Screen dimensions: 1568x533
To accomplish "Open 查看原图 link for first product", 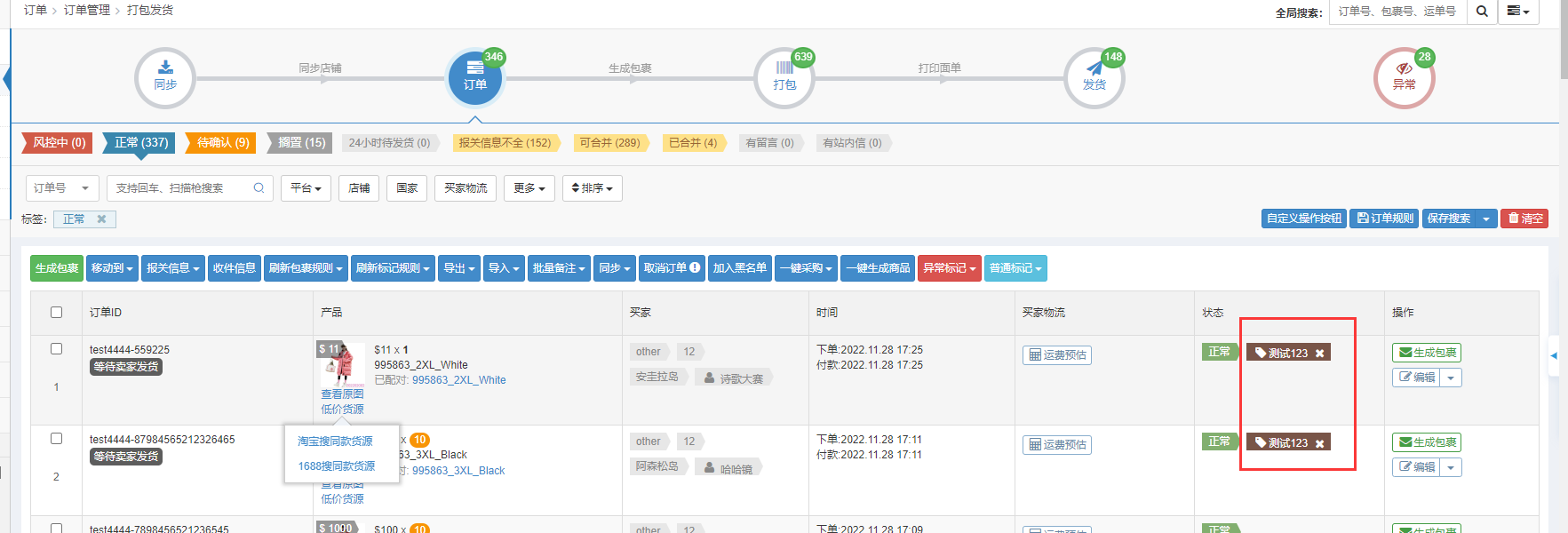I will tap(342, 394).
